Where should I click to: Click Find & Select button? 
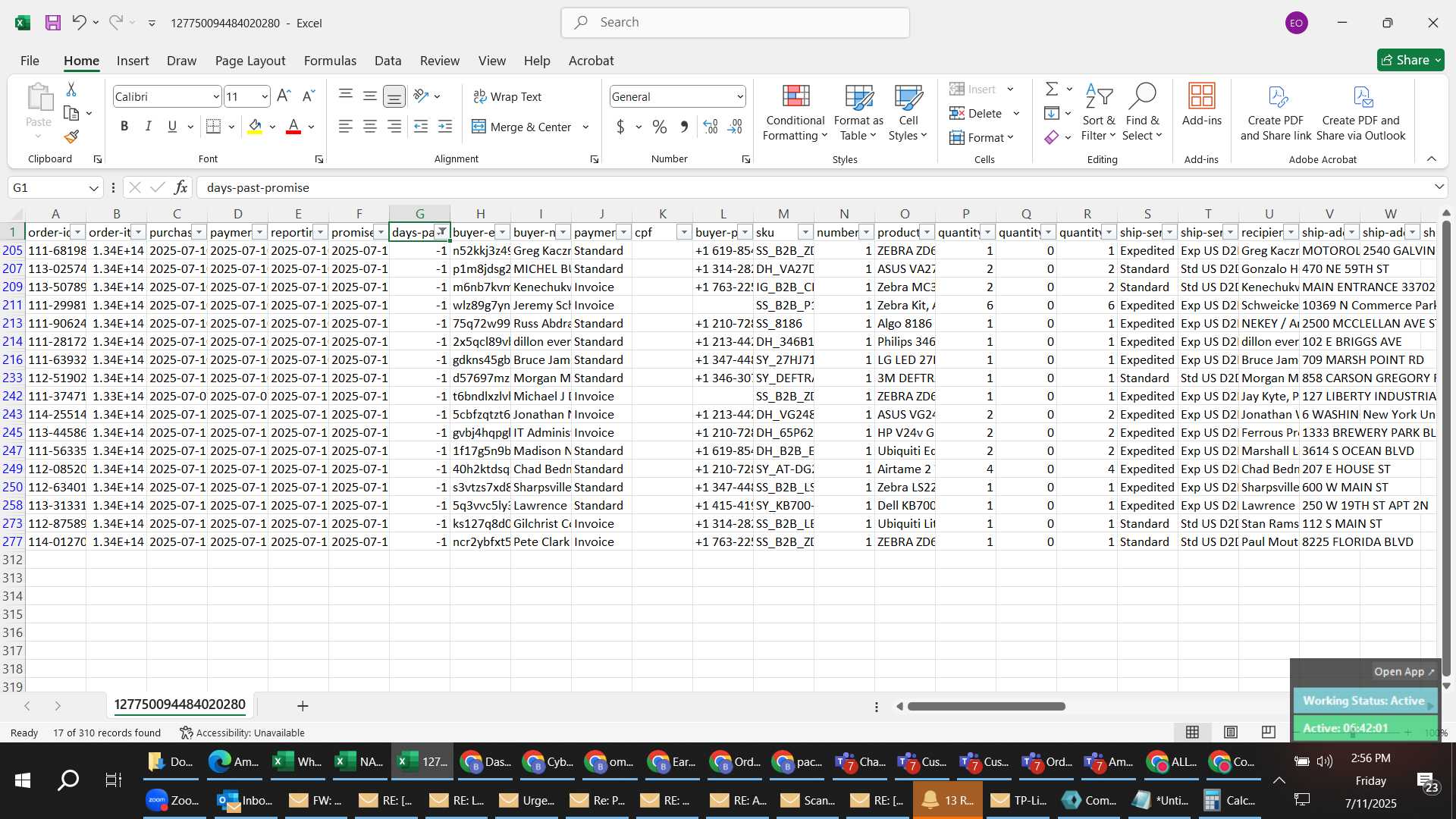pos(1142,112)
